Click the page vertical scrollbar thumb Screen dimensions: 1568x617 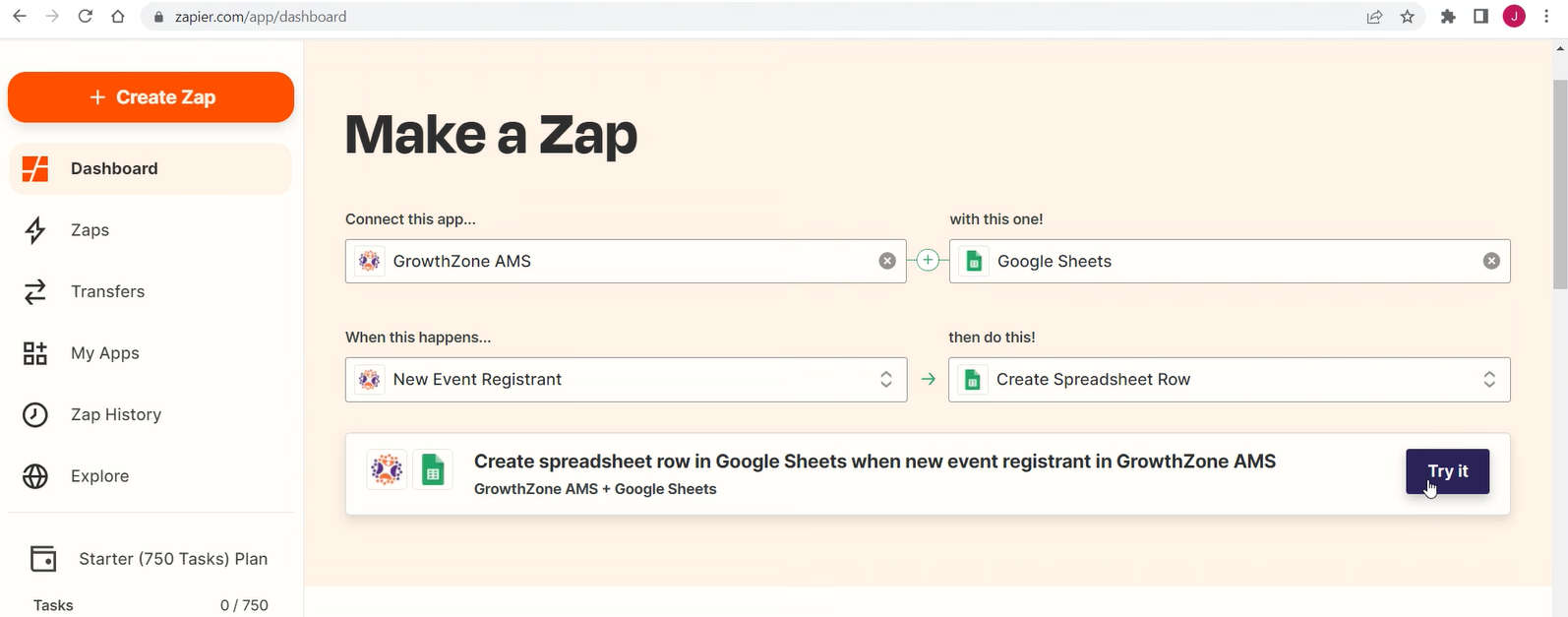[1560, 185]
